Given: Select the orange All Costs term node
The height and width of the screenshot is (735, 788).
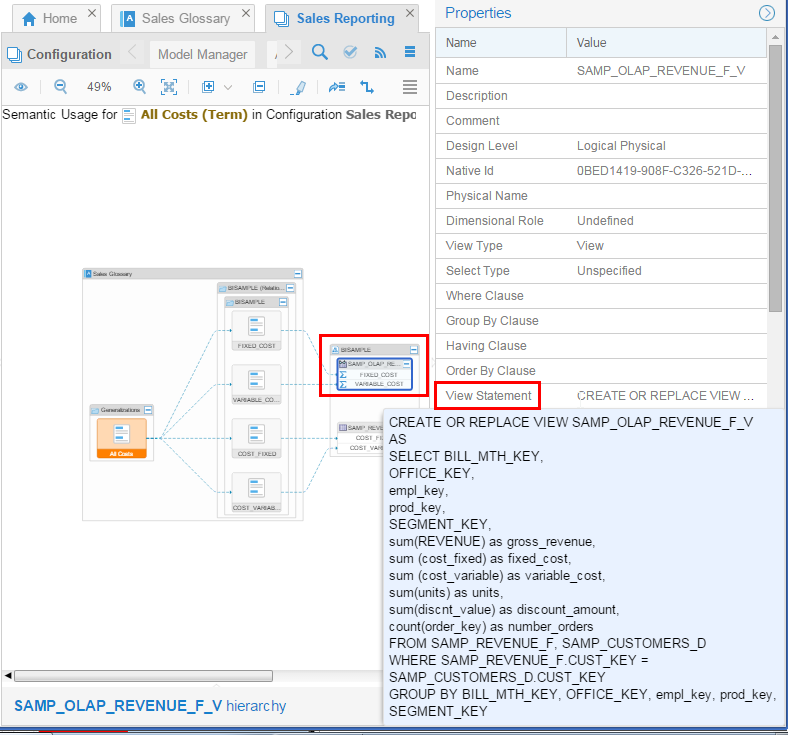Looking at the screenshot, I should [x=122, y=438].
